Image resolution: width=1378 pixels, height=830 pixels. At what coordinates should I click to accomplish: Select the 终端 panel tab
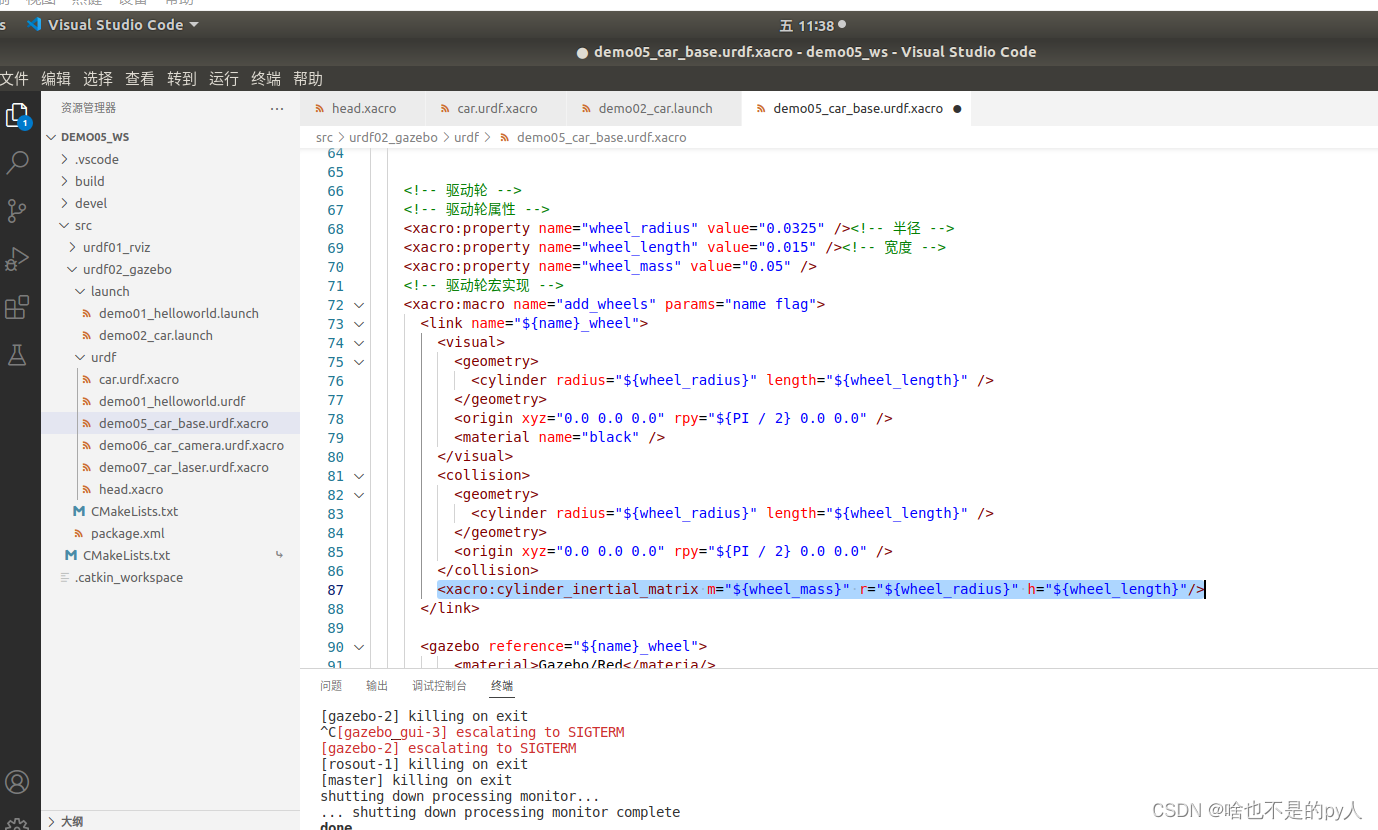point(502,686)
